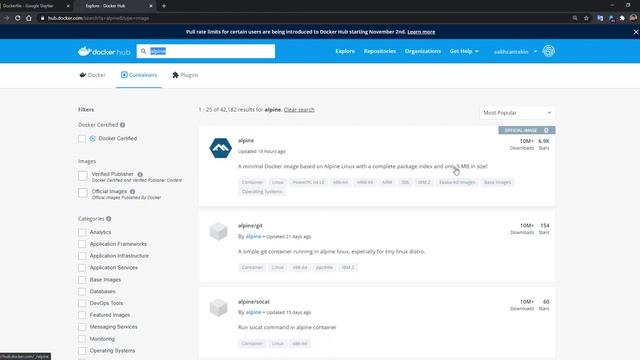The image size is (640, 360).
Task: Click the search magnifier icon in search box
Action: coord(143,51)
